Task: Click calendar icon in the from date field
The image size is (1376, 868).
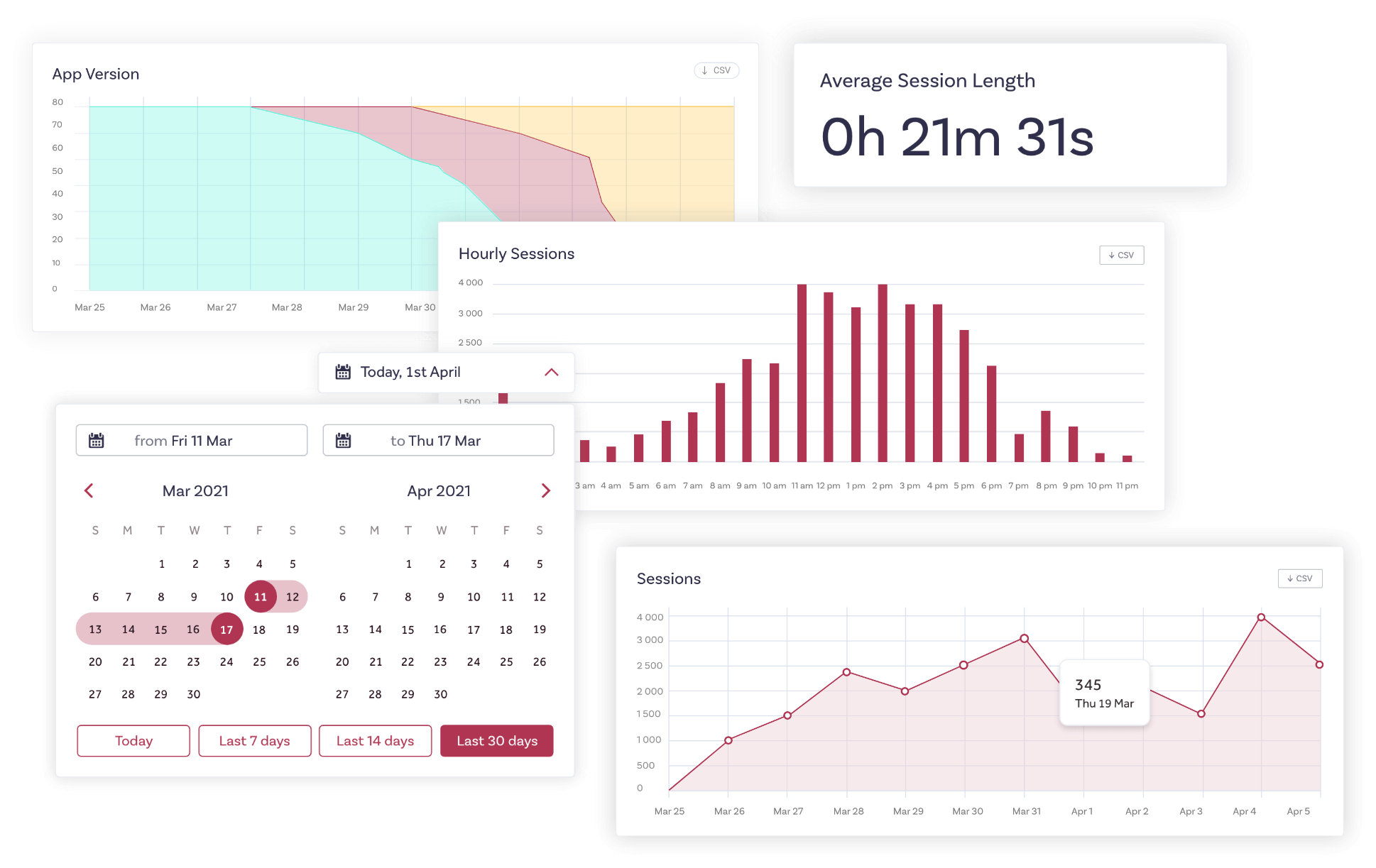Action: tap(97, 441)
